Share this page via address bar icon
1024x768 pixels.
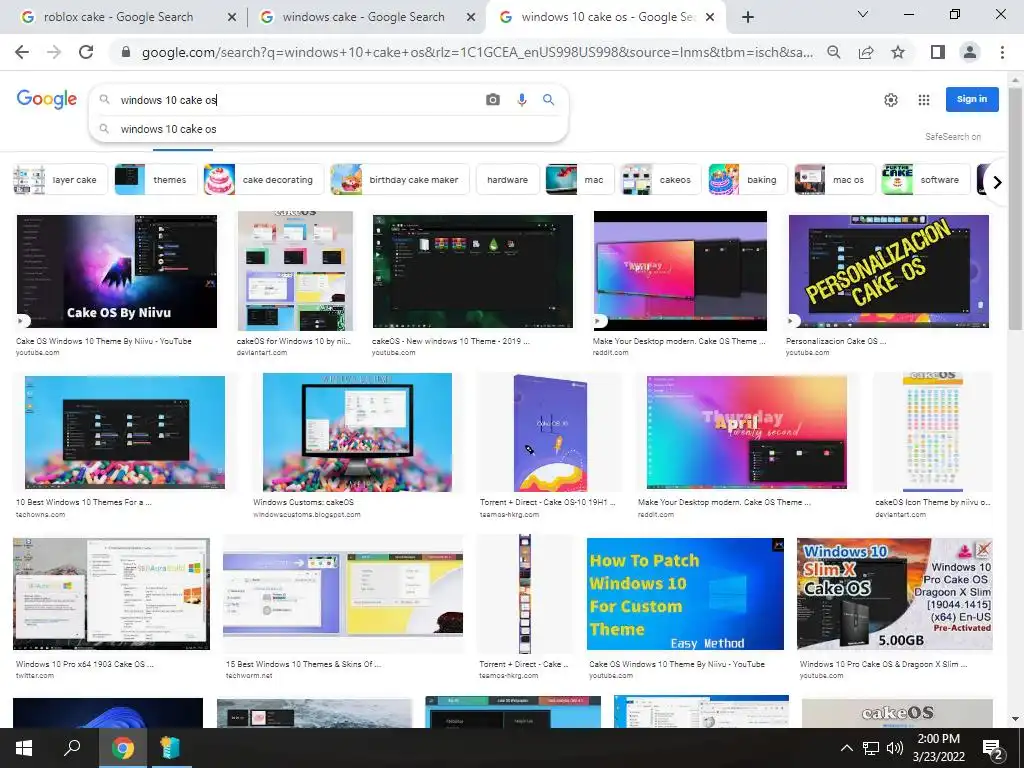[866, 52]
